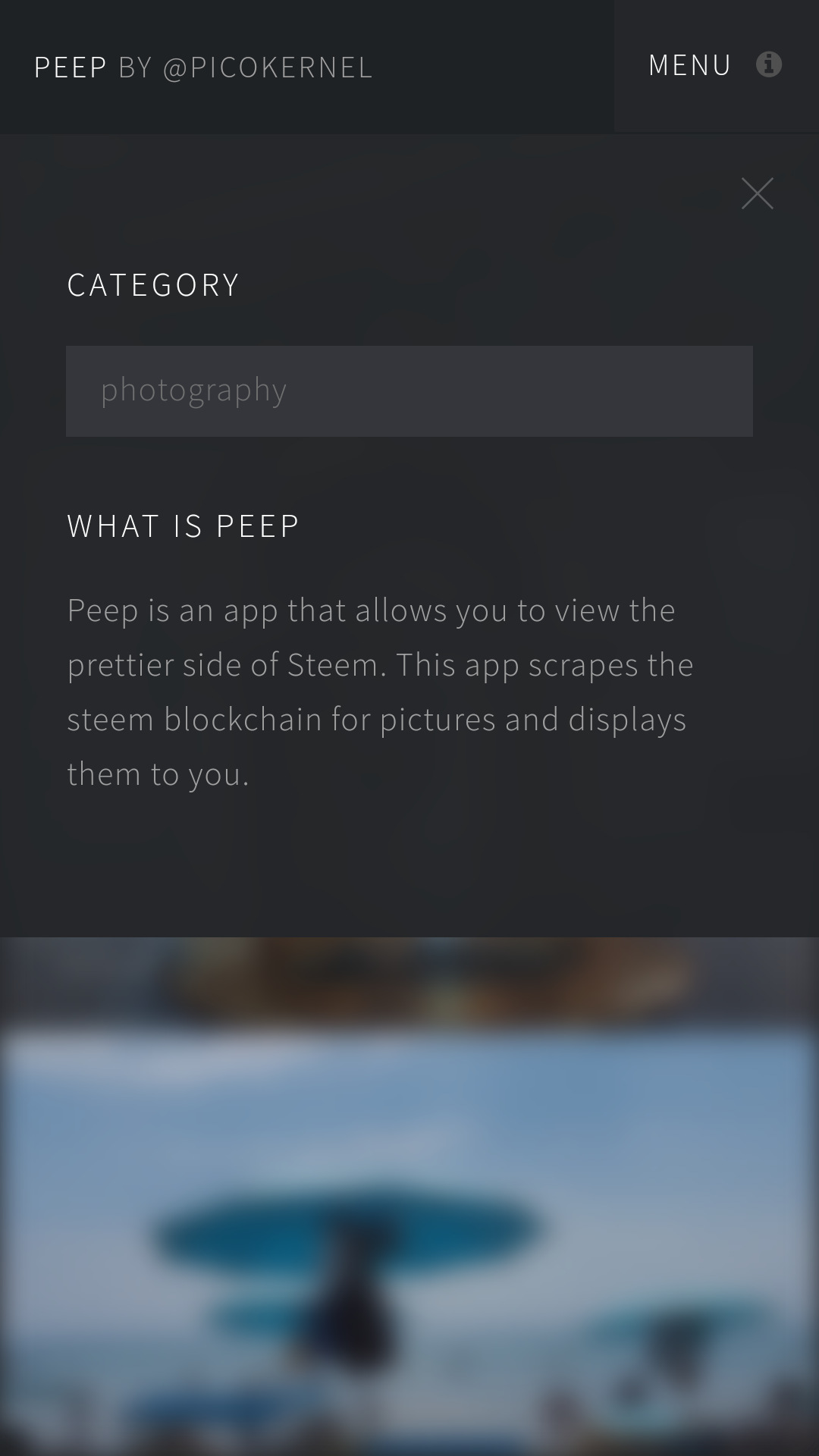Click empty panel area below the description
This screenshot has height=1456, width=819.
(x=409, y=864)
